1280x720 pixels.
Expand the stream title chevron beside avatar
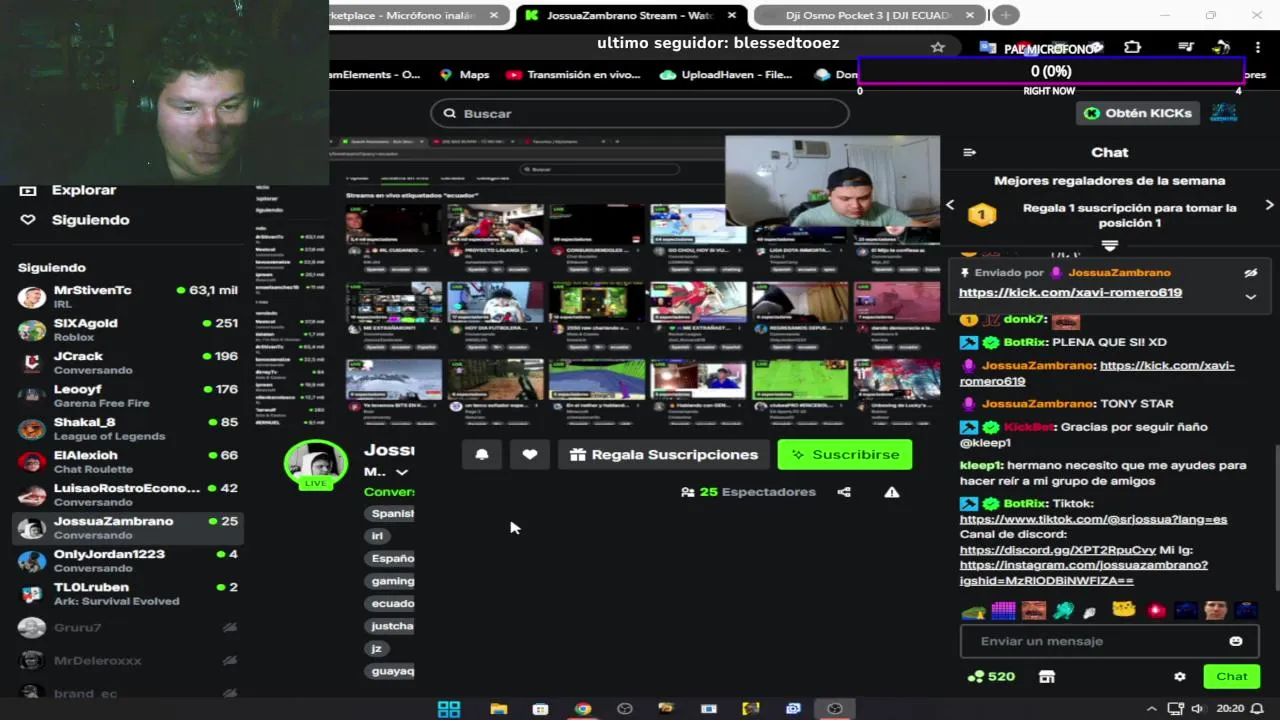[402, 472]
